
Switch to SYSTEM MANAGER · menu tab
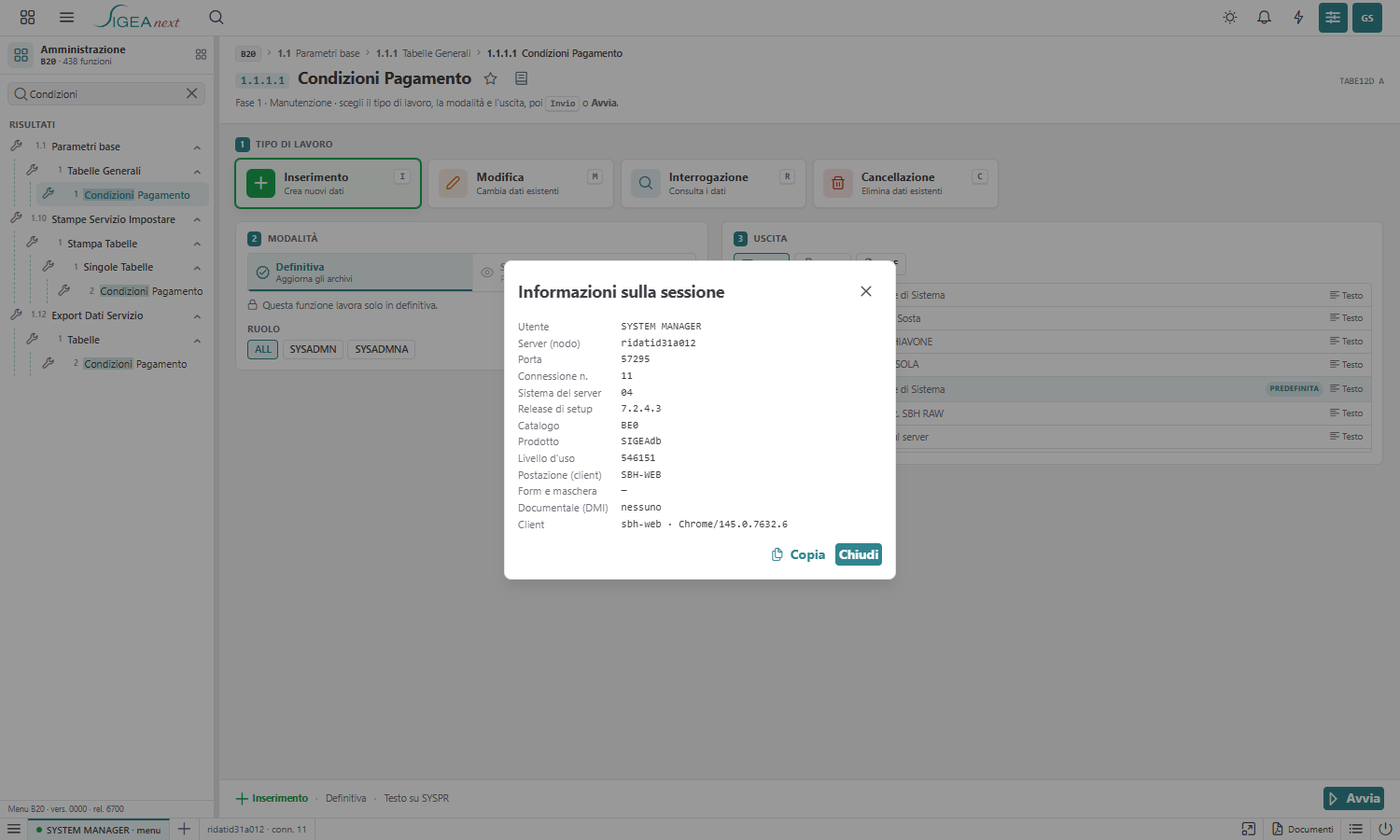[97, 829]
